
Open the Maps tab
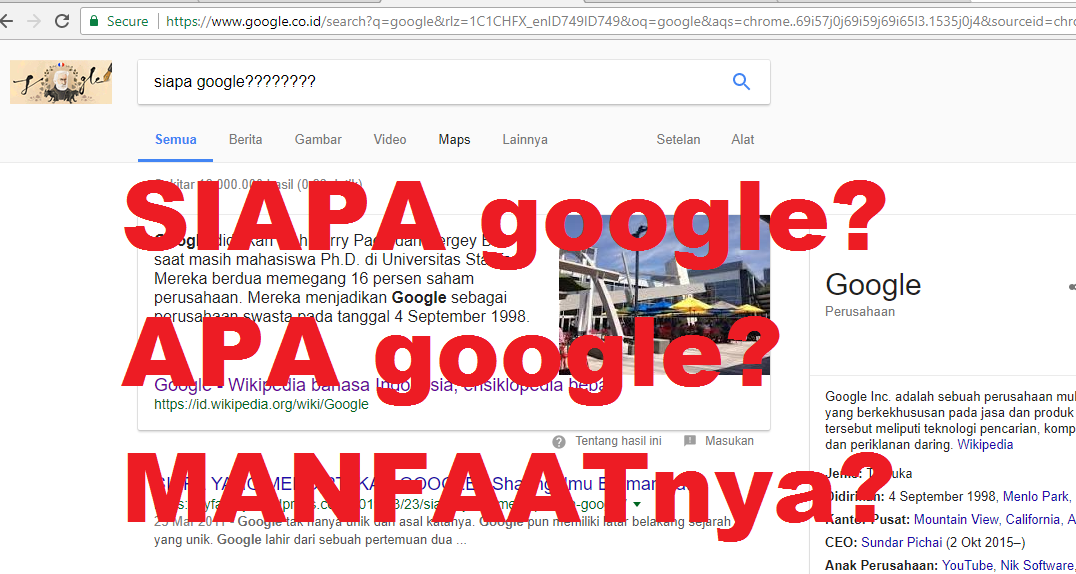pos(454,139)
